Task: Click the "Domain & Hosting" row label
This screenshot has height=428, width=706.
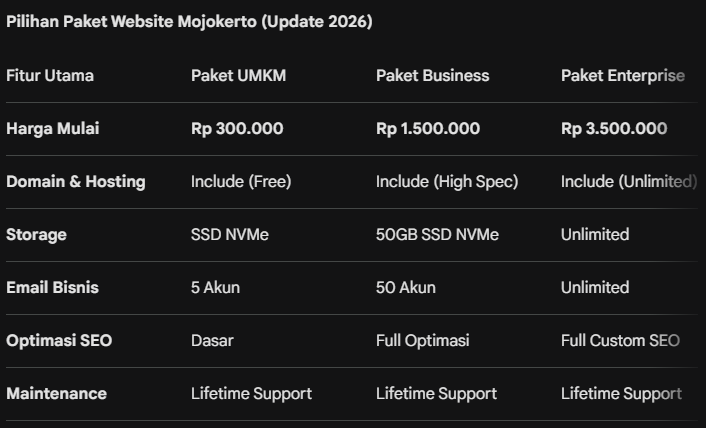Action: point(76,182)
